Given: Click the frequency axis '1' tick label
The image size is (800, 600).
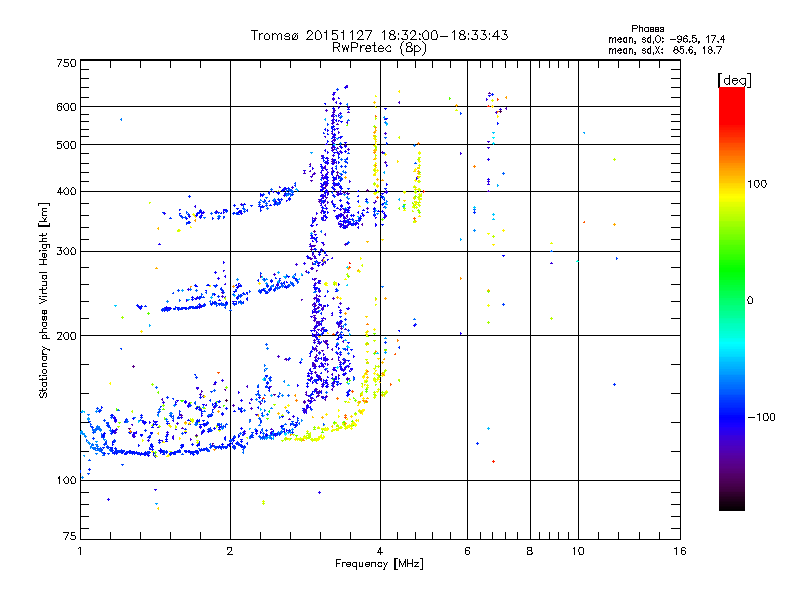Looking at the screenshot, I should 80,551.
